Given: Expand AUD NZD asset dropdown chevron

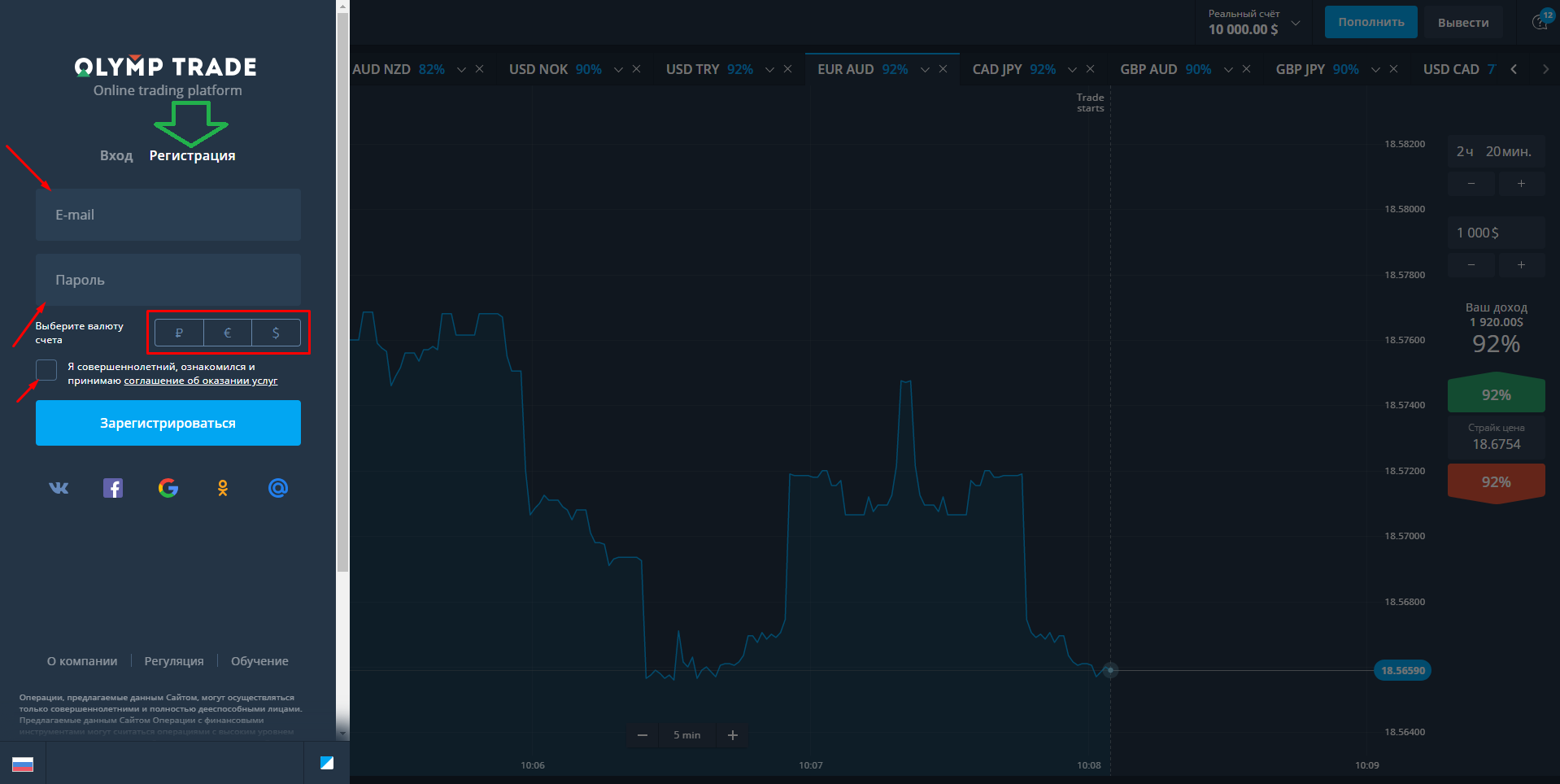Looking at the screenshot, I should click(461, 70).
